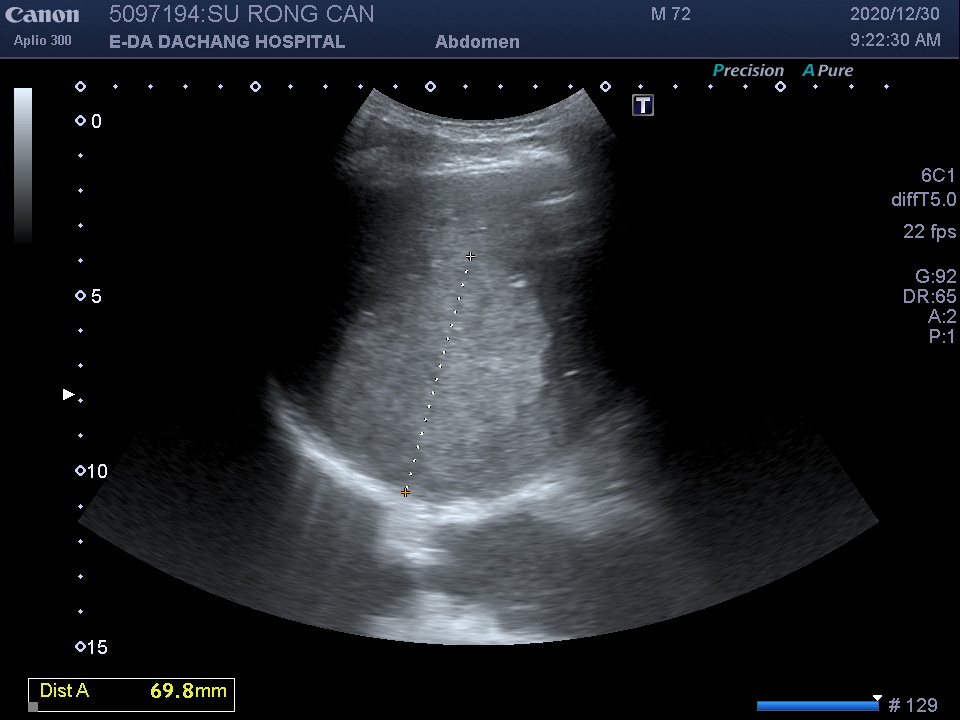
Task: Click the P:1 parameter
Action: (942, 336)
